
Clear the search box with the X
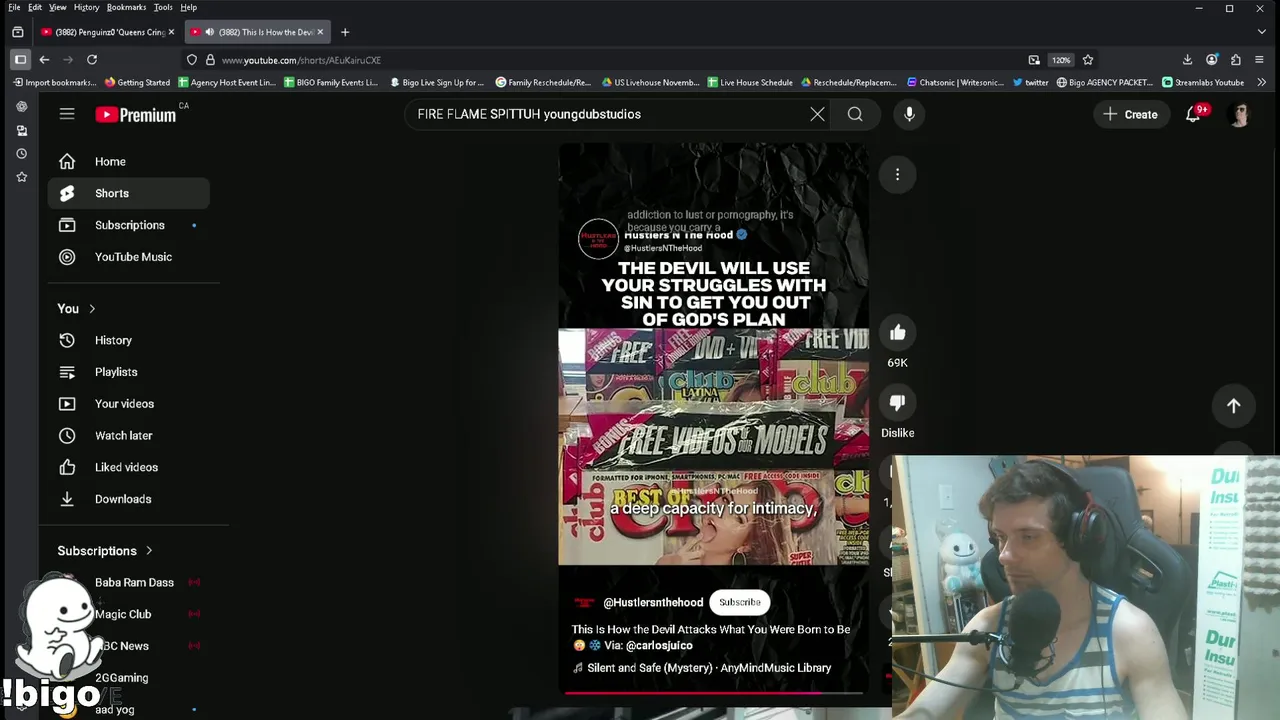click(x=817, y=114)
